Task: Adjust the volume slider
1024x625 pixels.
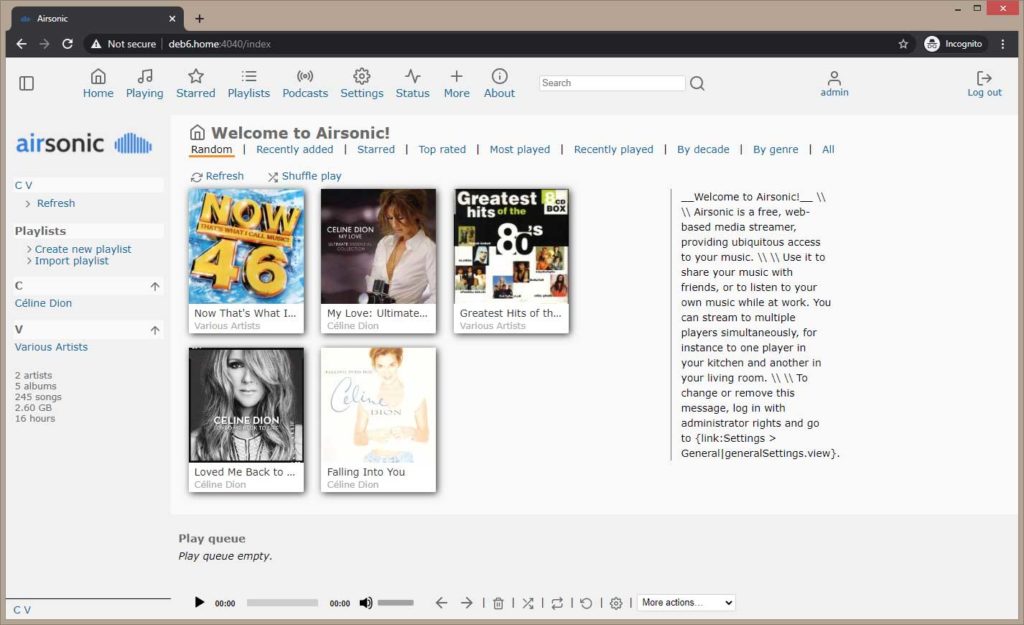Action: pos(396,603)
